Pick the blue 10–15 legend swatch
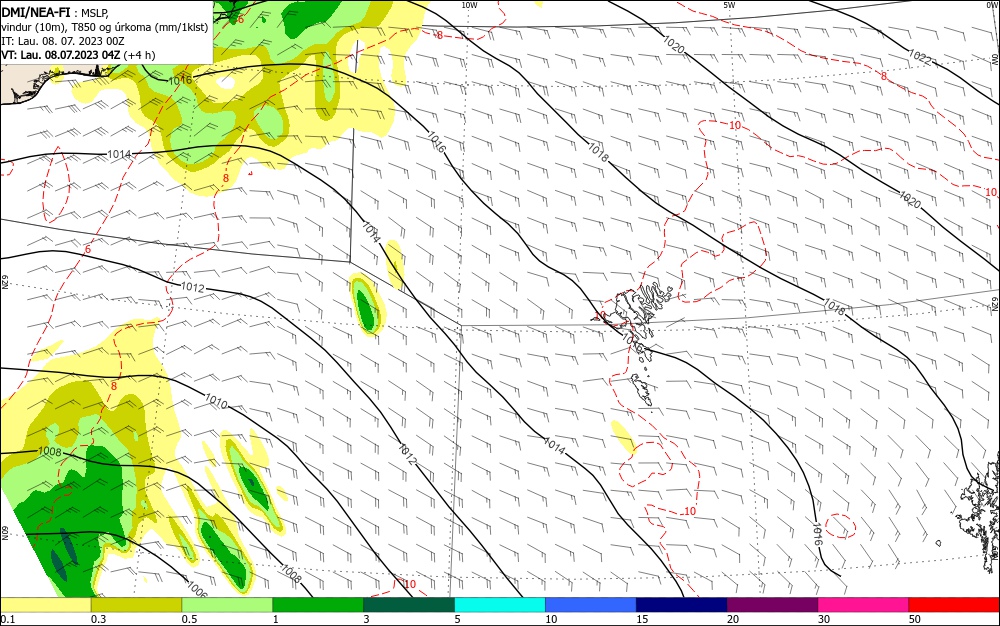The width and height of the screenshot is (1000, 626). (x=591, y=605)
